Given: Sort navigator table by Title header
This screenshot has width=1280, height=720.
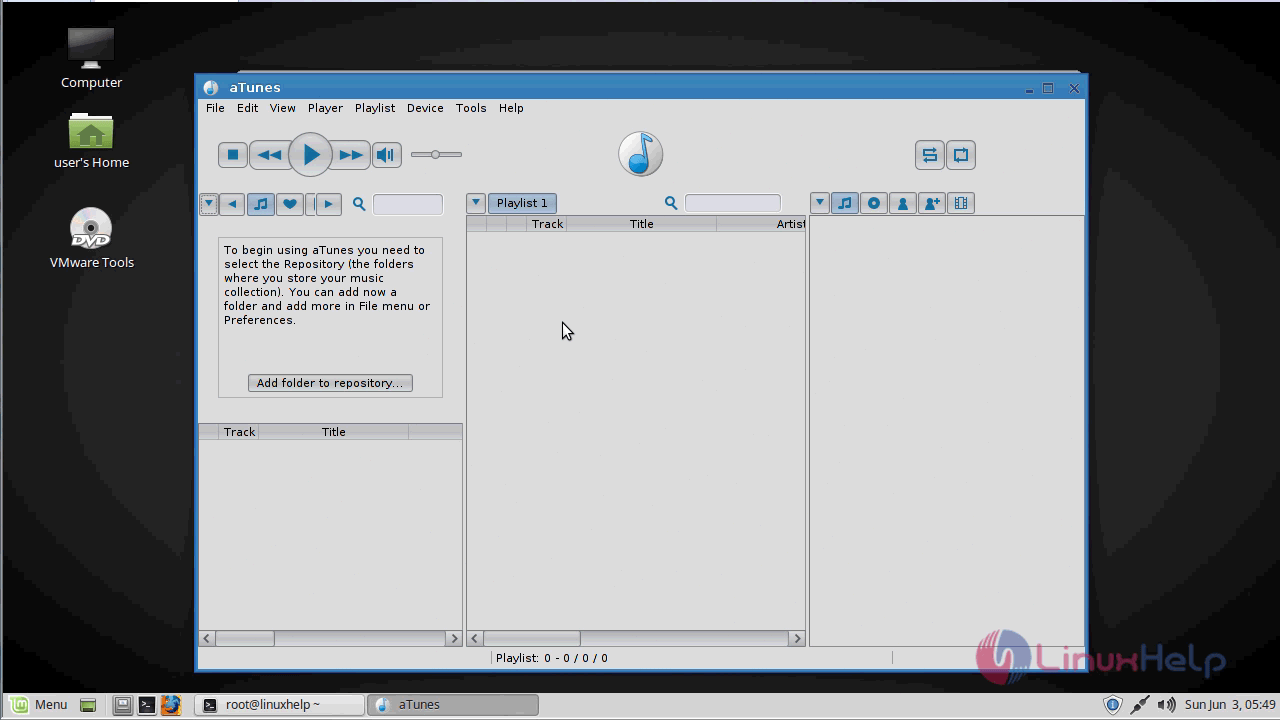Looking at the screenshot, I should (x=333, y=432).
